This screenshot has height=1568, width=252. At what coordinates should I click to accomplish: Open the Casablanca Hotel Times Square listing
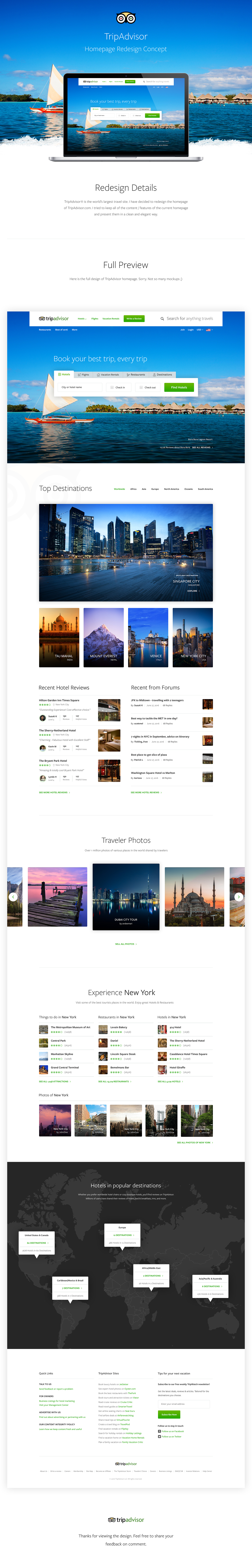pos(188,1054)
